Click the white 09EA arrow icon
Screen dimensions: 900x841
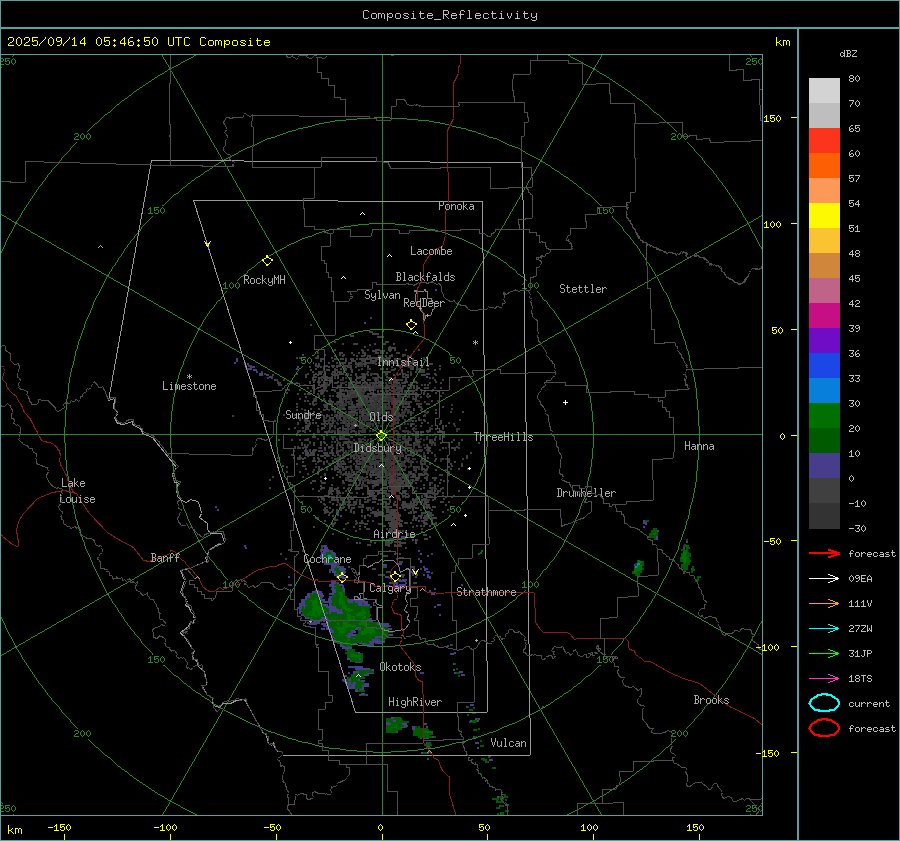[x=824, y=578]
